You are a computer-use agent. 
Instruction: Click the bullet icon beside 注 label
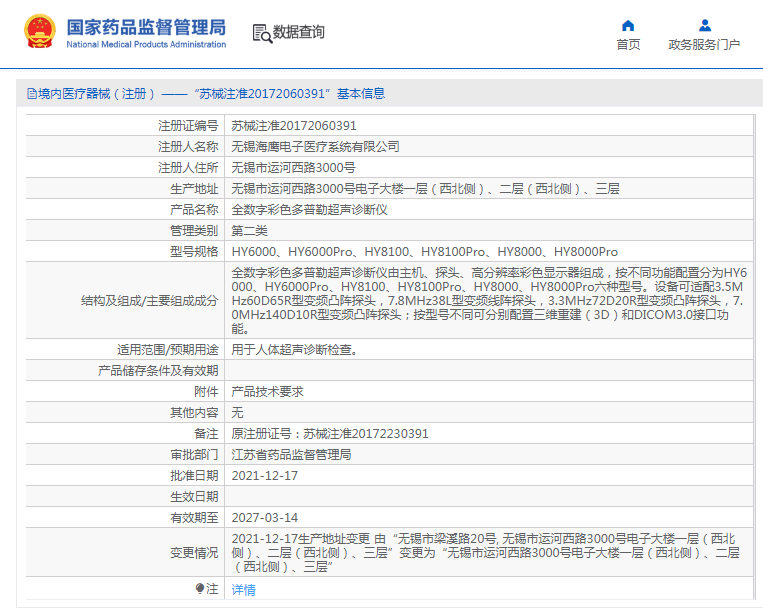click(x=199, y=589)
